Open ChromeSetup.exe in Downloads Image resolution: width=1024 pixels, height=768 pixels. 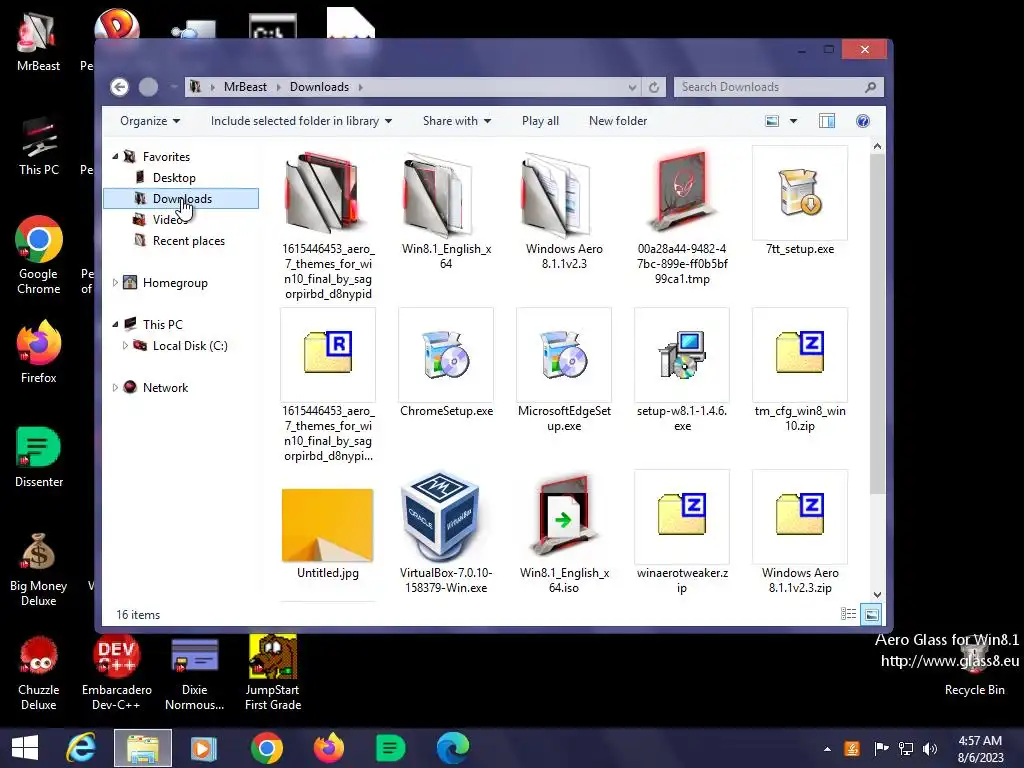tap(446, 363)
